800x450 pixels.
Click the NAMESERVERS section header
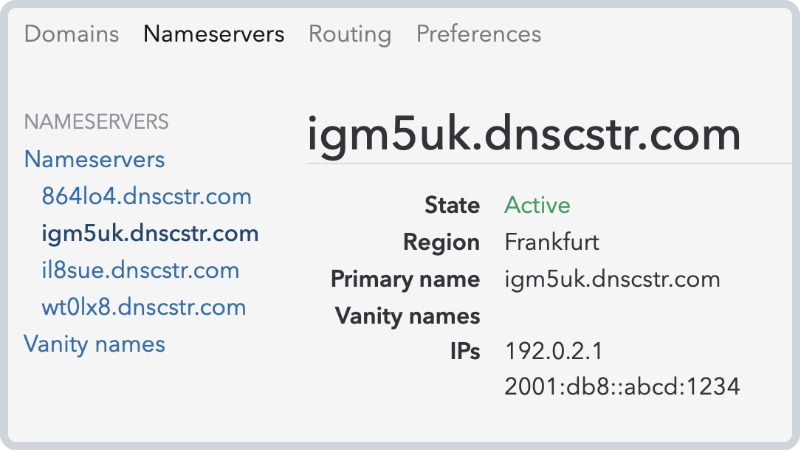click(96, 122)
